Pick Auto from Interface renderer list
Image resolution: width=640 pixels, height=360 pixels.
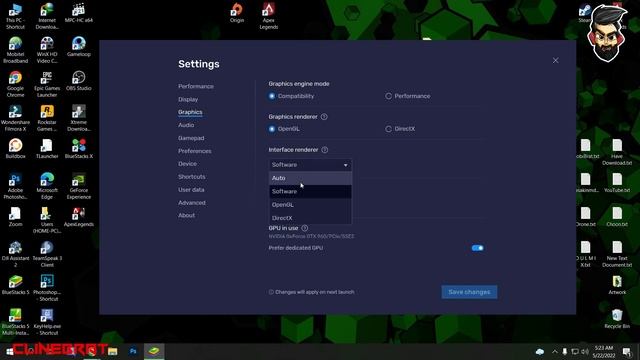click(310, 178)
